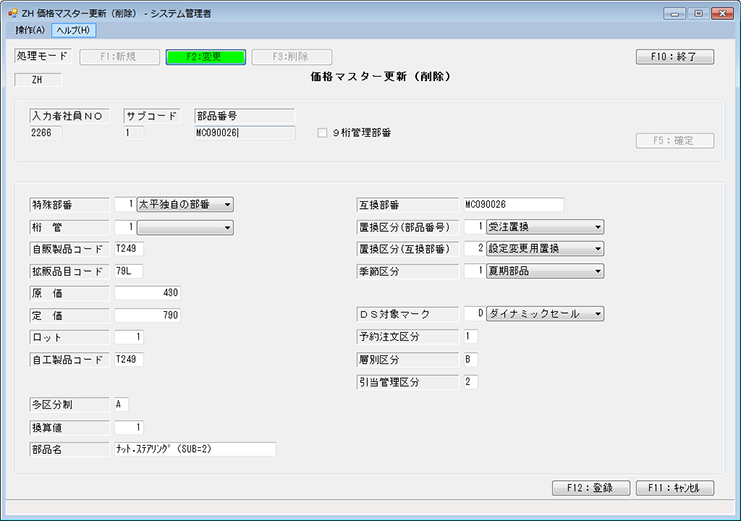Click the 部品名 text field
This screenshot has width=741, height=521.
point(194,449)
